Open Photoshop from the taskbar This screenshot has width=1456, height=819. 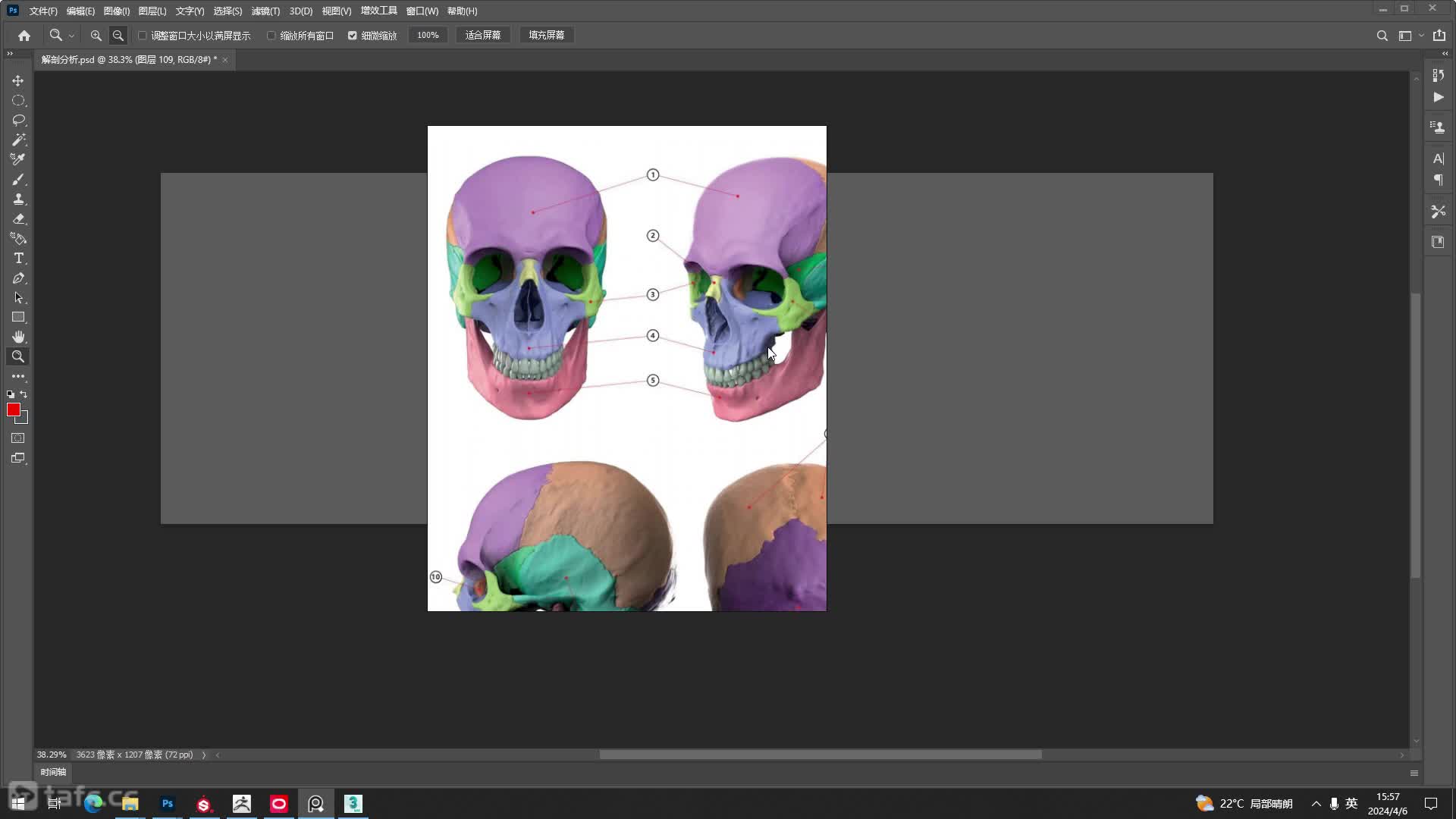coord(168,804)
